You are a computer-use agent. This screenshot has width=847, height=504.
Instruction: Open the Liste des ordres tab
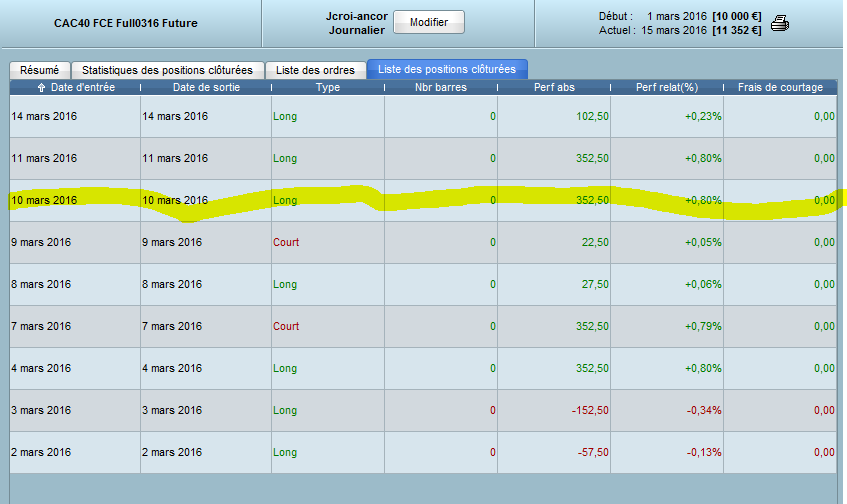coord(316,70)
